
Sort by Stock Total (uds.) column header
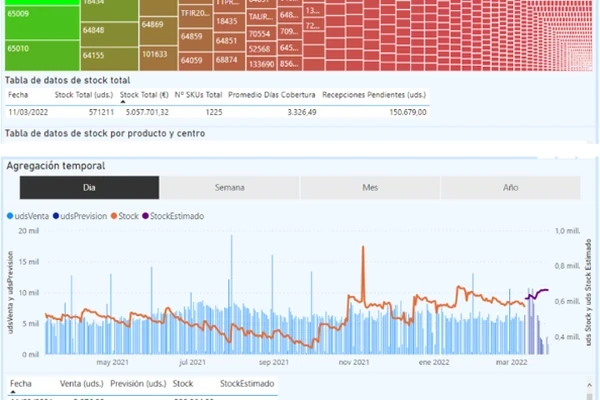click(83, 94)
